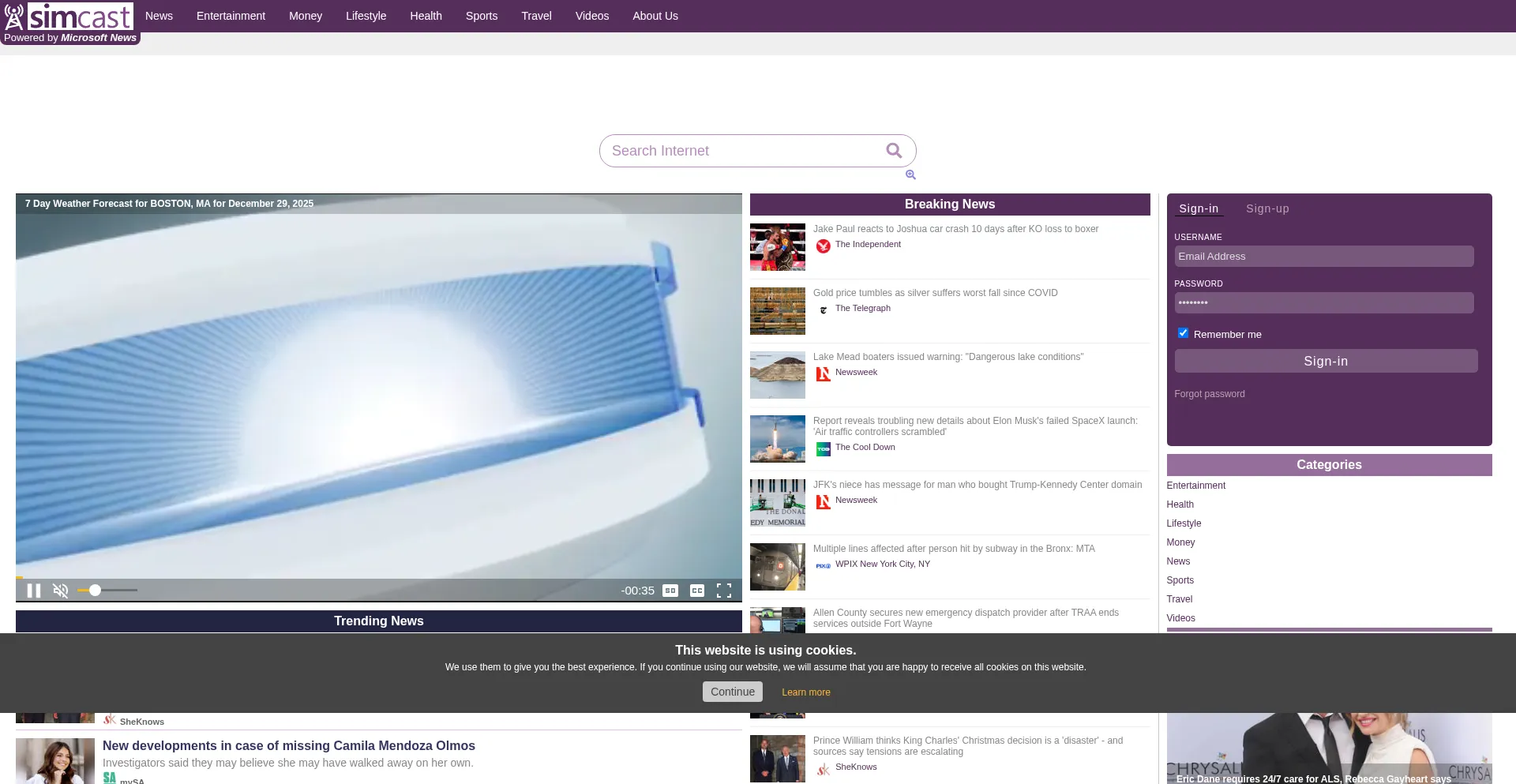Switch to the Sign-in tab
This screenshot has height=784, width=1516.
(x=1199, y=209)
